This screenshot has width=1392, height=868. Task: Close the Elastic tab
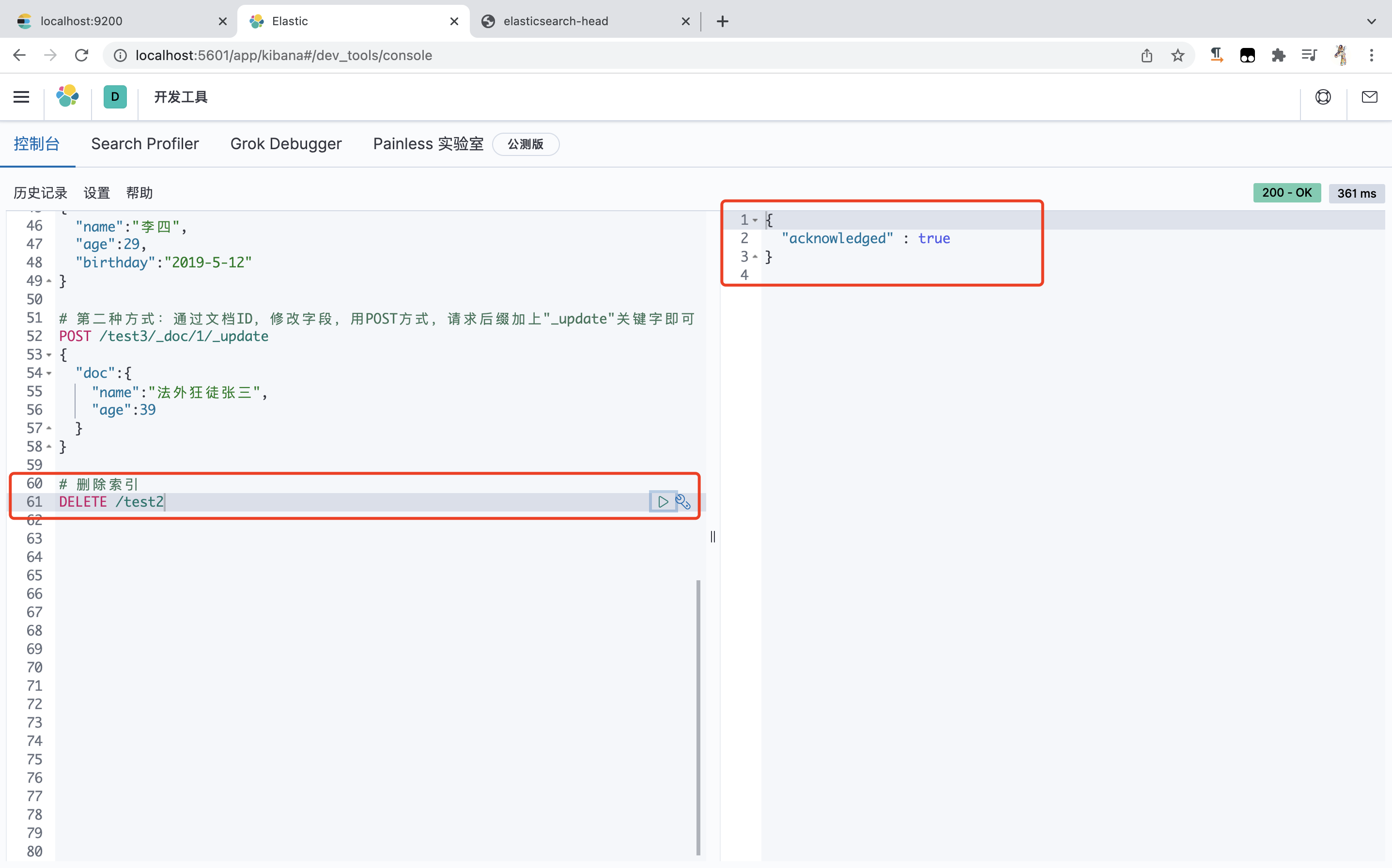click(x=454, y=21)
